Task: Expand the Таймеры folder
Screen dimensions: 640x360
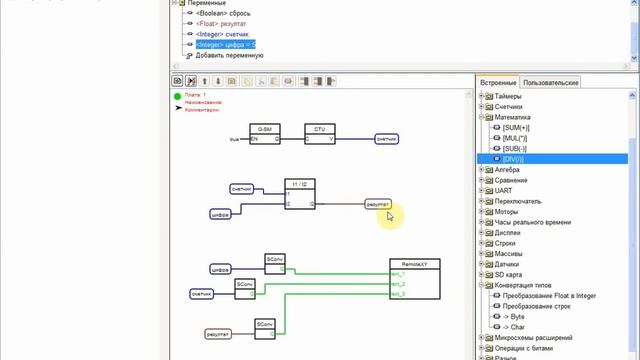Action: point(481,96)
